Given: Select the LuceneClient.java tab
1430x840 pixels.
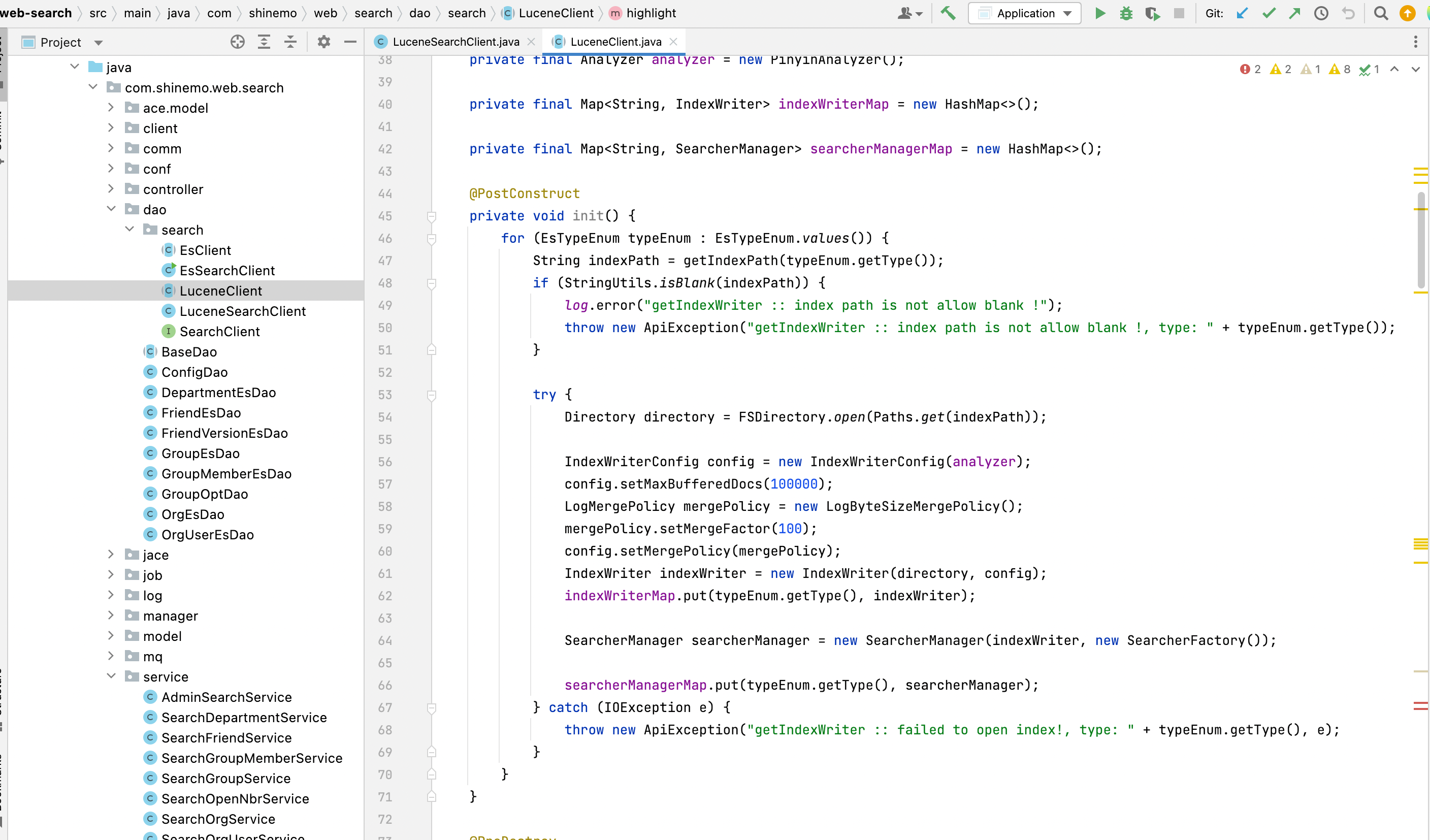Looking at the screenshot, I should click(x=611, y=42).
